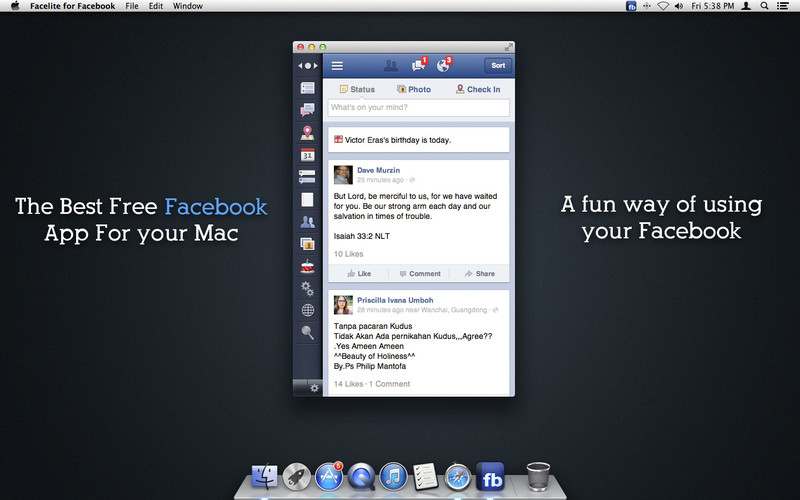
Task: Open iTunes from the Dock
Action: tap(393, 477)
